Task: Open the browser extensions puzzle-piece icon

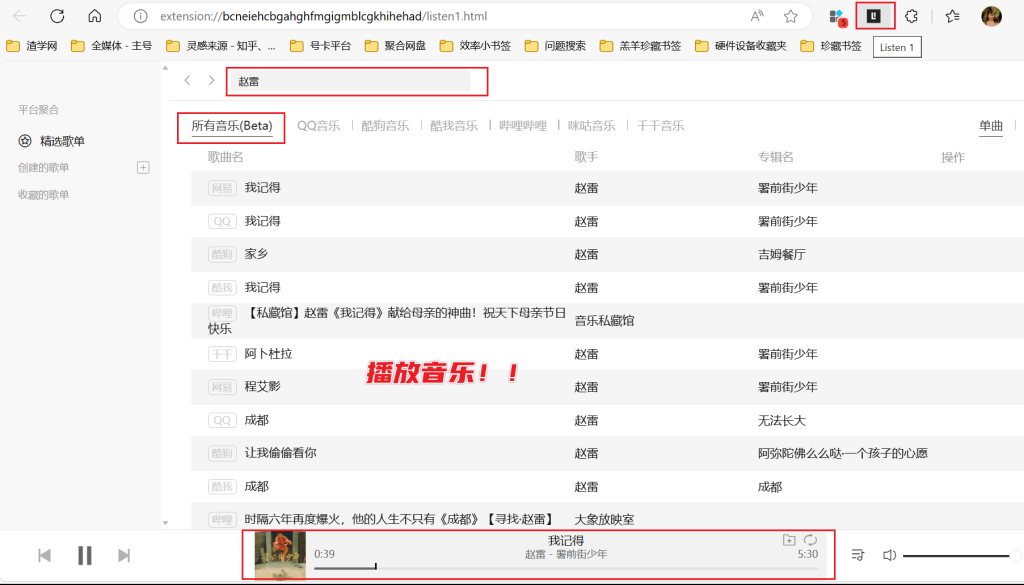Action: (x=911, y=16)
